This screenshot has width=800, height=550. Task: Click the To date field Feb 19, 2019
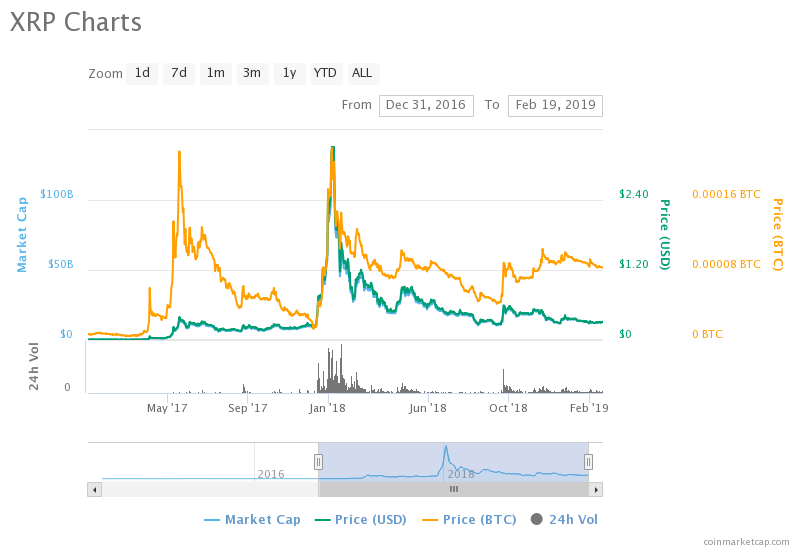555,106
